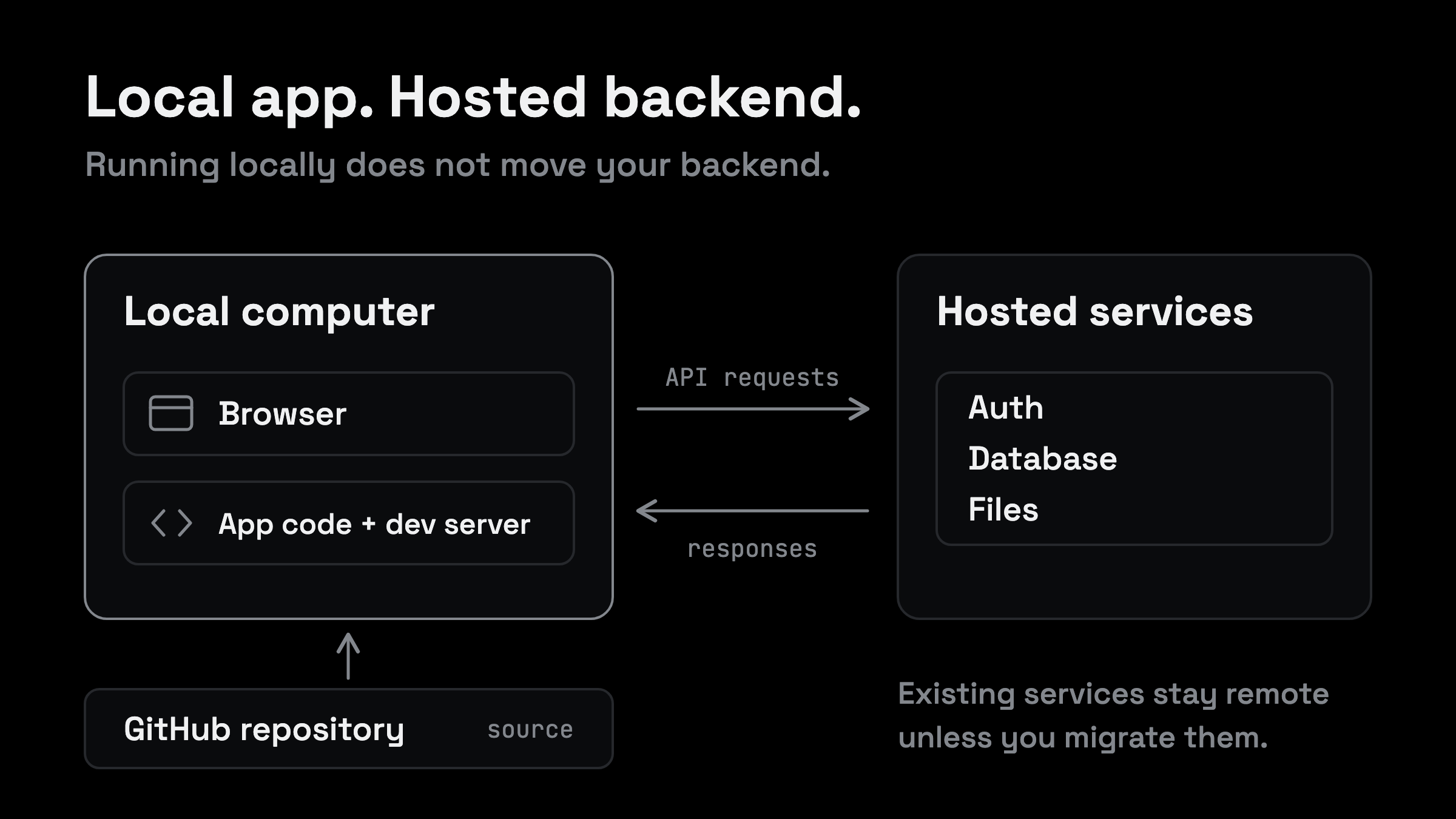Viewport: 1456px width, 819px height.
Task: Click the Auth entry
Action: [1006, 407]
